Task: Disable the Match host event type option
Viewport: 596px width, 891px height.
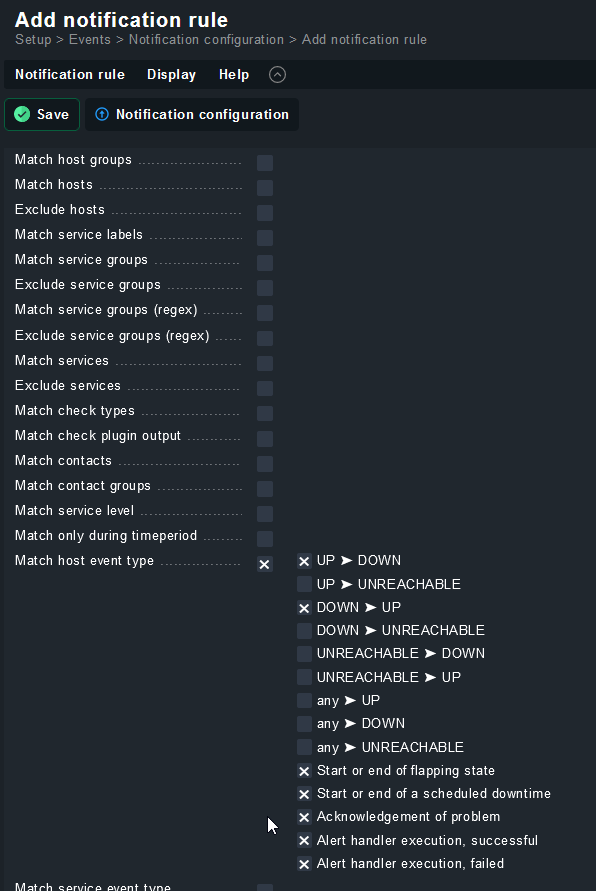Action: pyautogui.click(x=264, y=564)
